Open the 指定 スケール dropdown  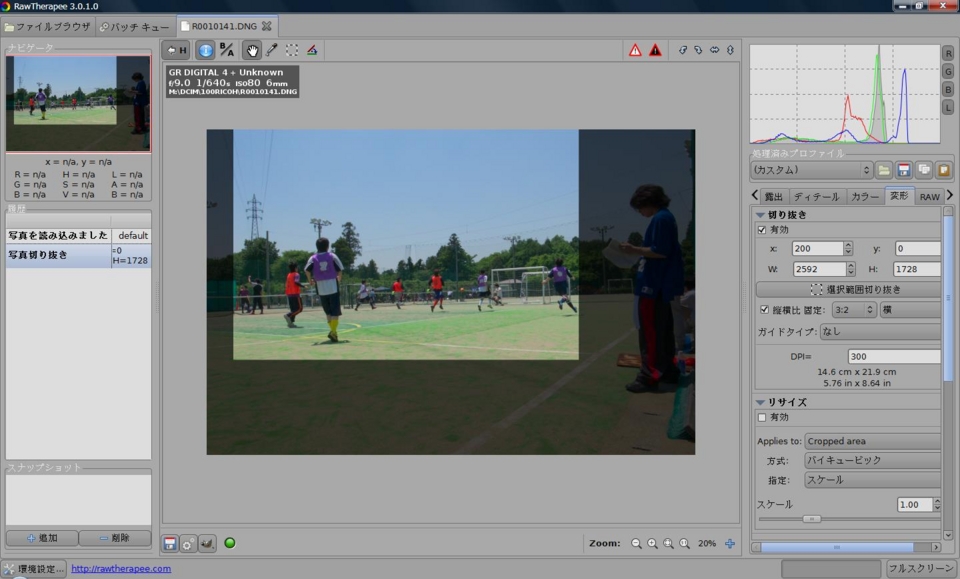[x=872, y=480]
